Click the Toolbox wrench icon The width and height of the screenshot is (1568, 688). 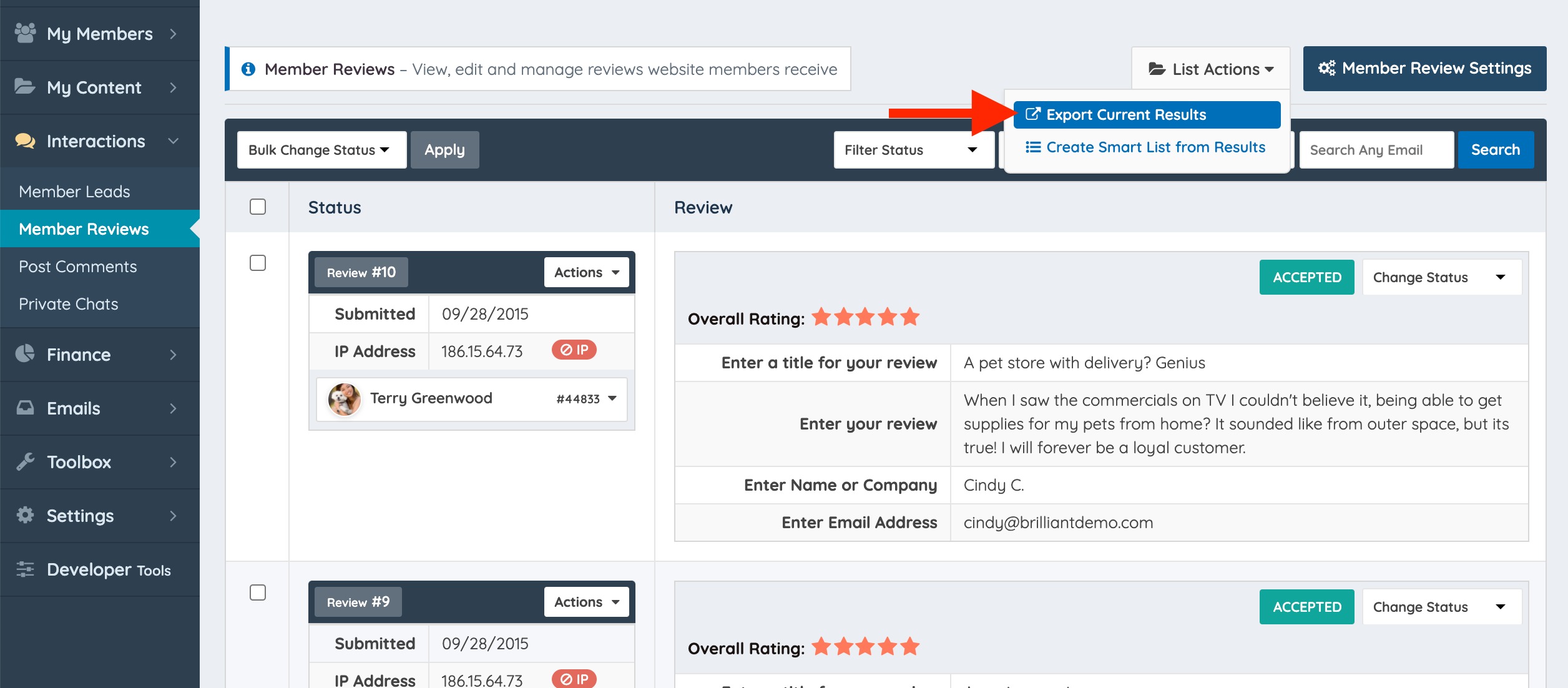click(x=25, y=461)
